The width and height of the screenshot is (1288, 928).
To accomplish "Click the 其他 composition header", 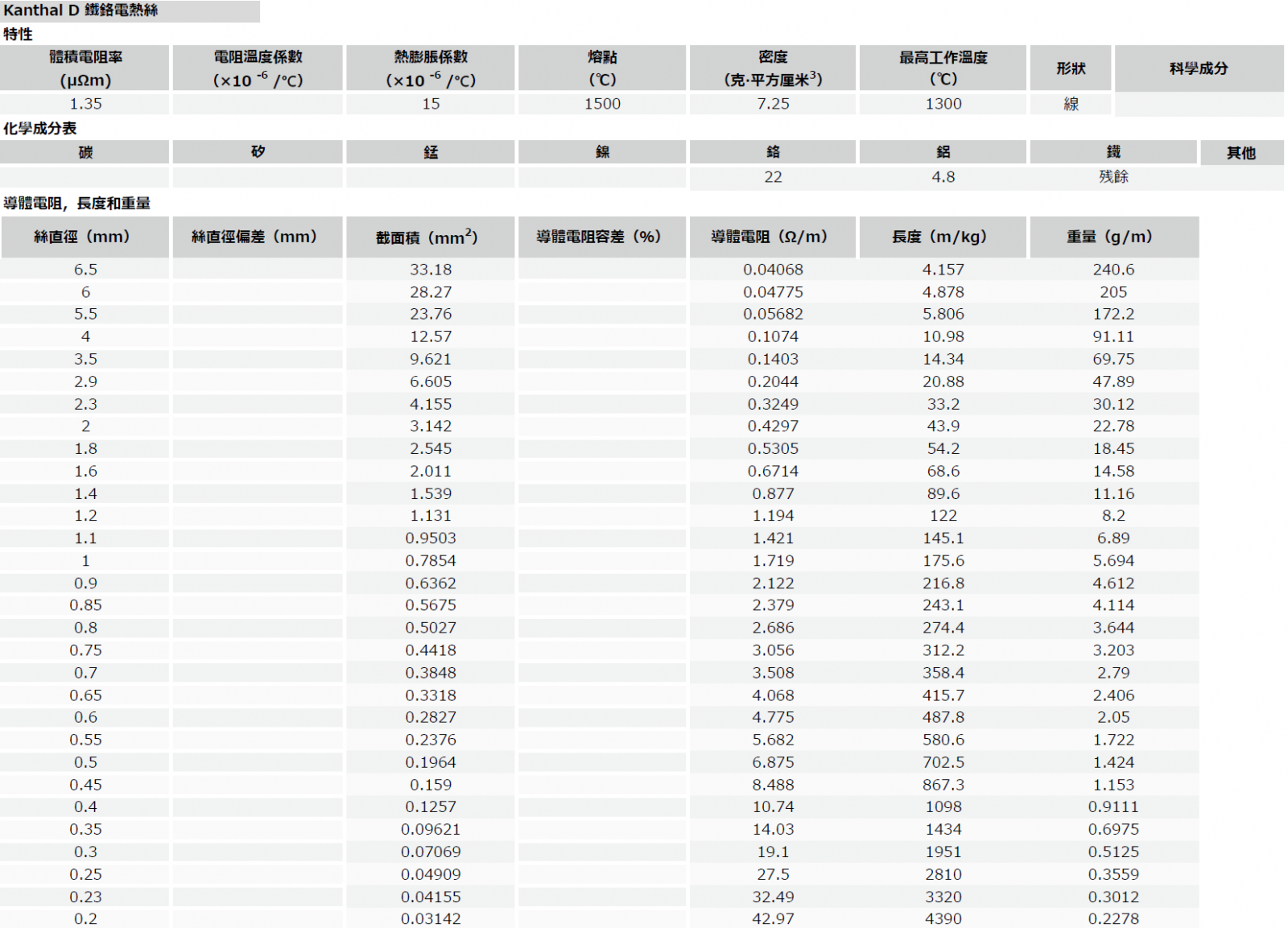I will click(x=1241, y=153).
